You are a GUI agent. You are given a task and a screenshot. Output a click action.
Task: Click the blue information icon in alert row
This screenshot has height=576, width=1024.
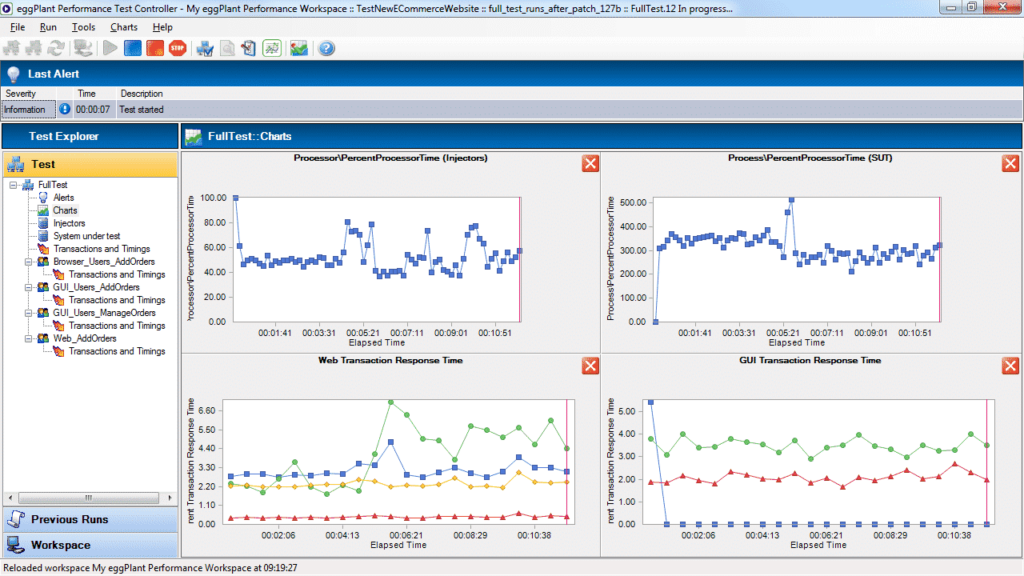coord(65,109)
